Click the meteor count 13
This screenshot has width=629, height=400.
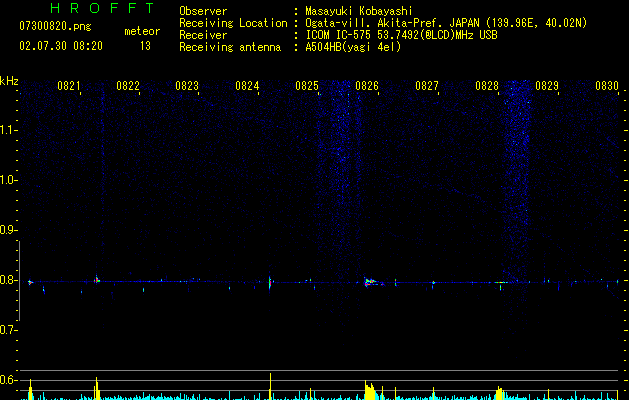point(145,46)
